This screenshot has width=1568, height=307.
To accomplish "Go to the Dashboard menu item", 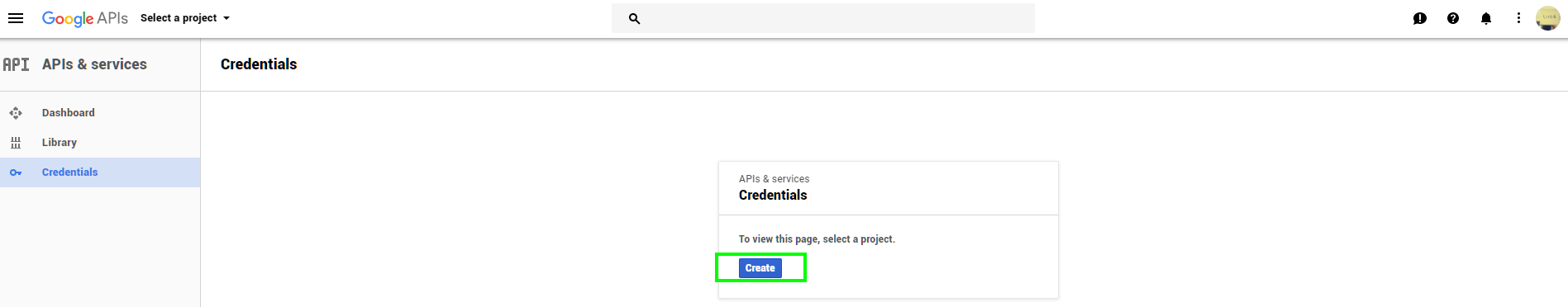I will click(100, 113).
